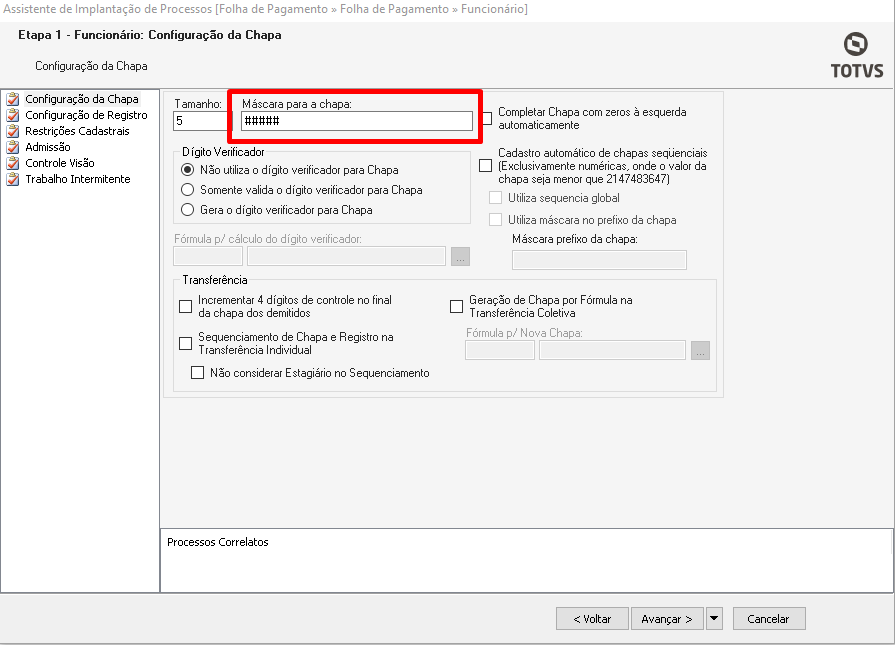This screenshot has height=645, width=895.
Task: Click the 'Máscara prefixo da chapa' field
Action: (599, 260)
